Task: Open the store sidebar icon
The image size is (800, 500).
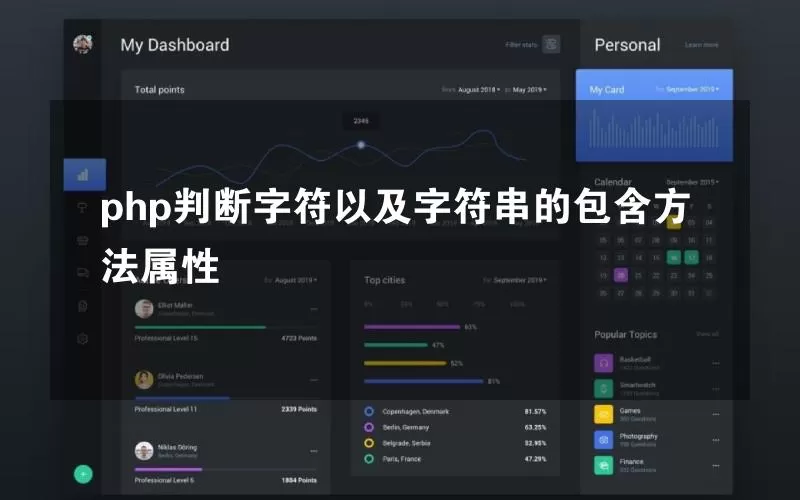Action: point(83,240)
